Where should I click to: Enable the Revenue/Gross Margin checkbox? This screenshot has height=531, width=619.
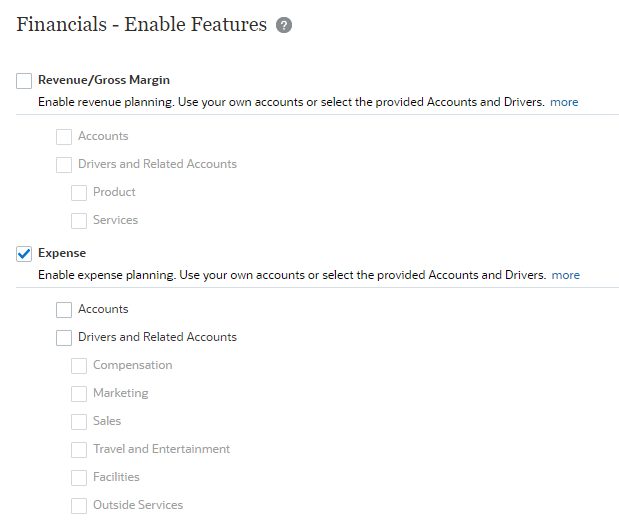[x=24, y=81]
